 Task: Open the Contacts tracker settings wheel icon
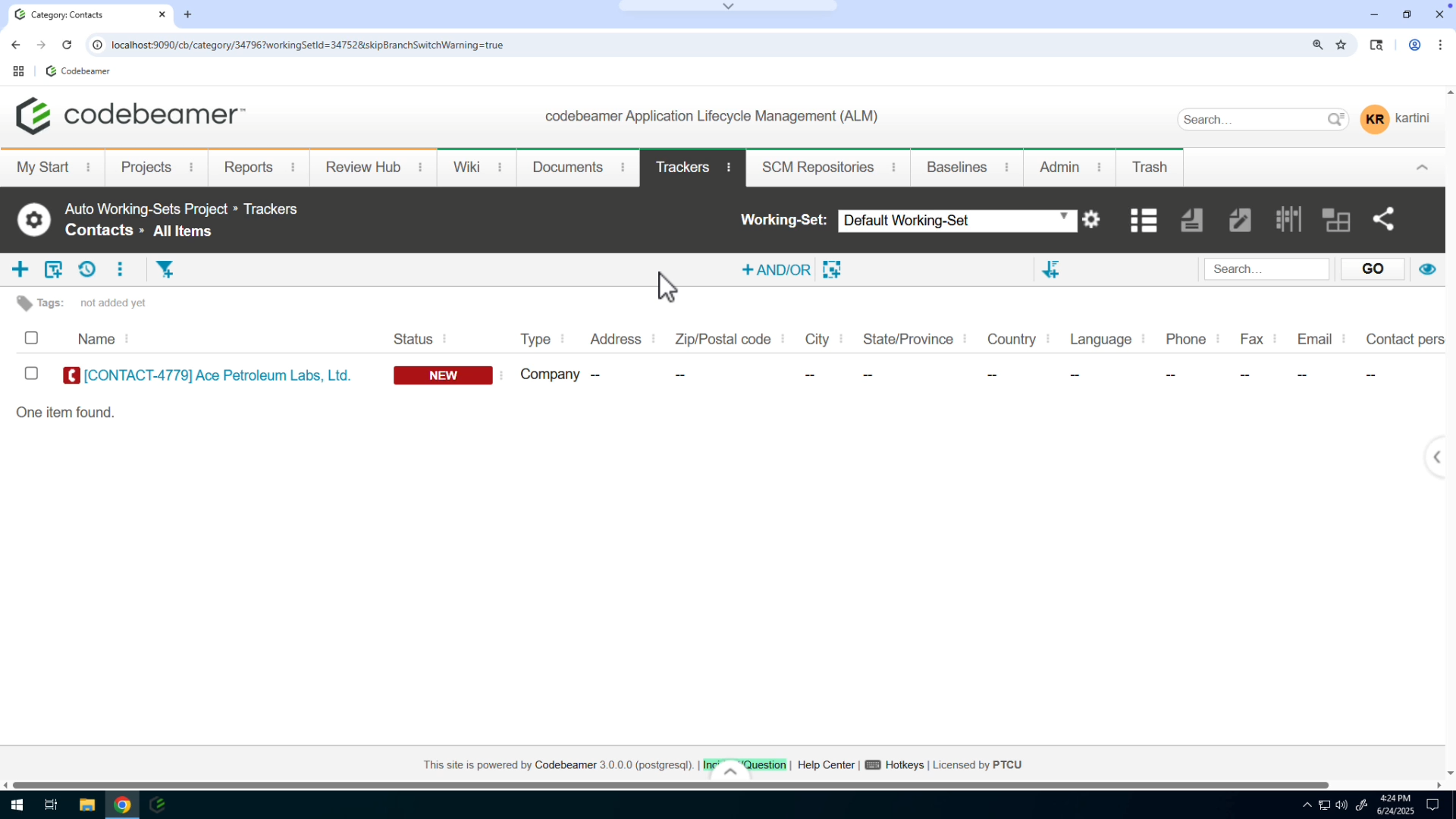click(33, 220)
